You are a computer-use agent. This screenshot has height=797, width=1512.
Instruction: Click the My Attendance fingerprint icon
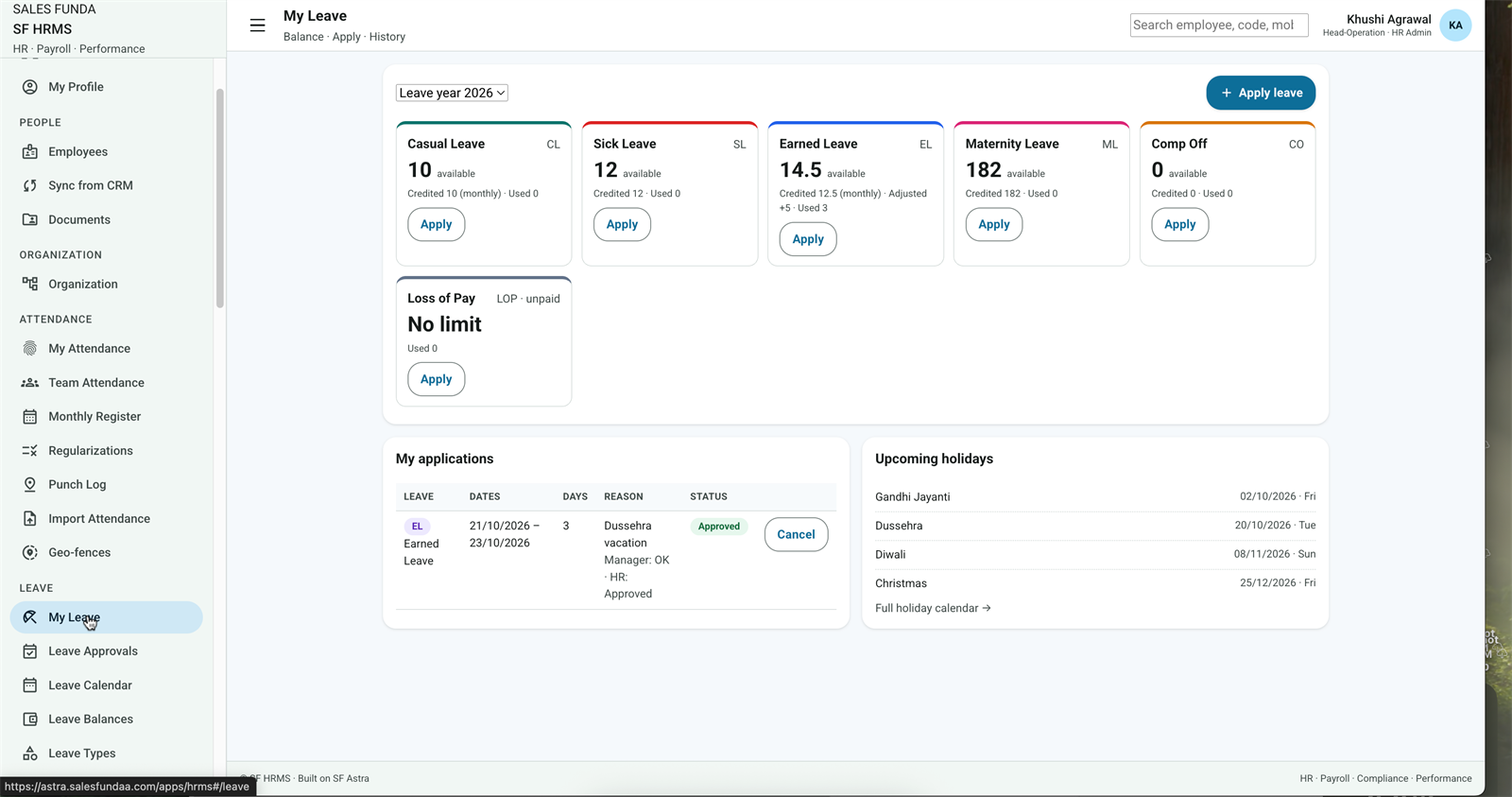coord(30,349)
